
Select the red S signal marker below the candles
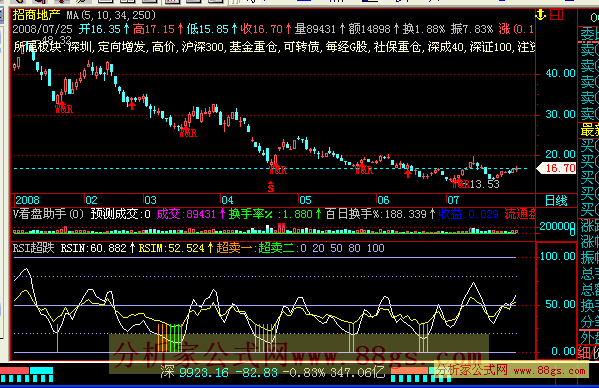tap(271, 187)
